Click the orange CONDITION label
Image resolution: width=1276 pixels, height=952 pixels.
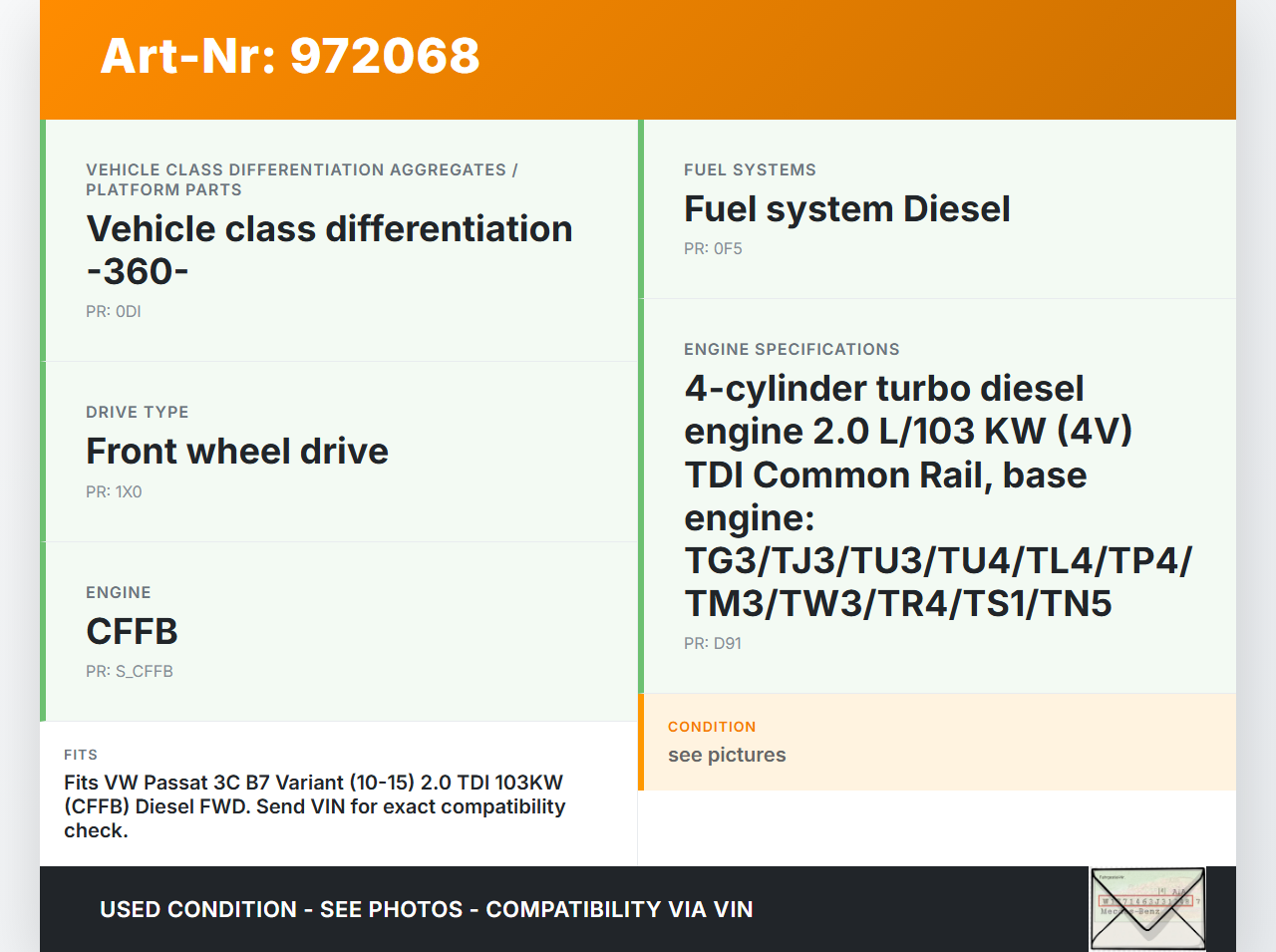click(712, 727)
